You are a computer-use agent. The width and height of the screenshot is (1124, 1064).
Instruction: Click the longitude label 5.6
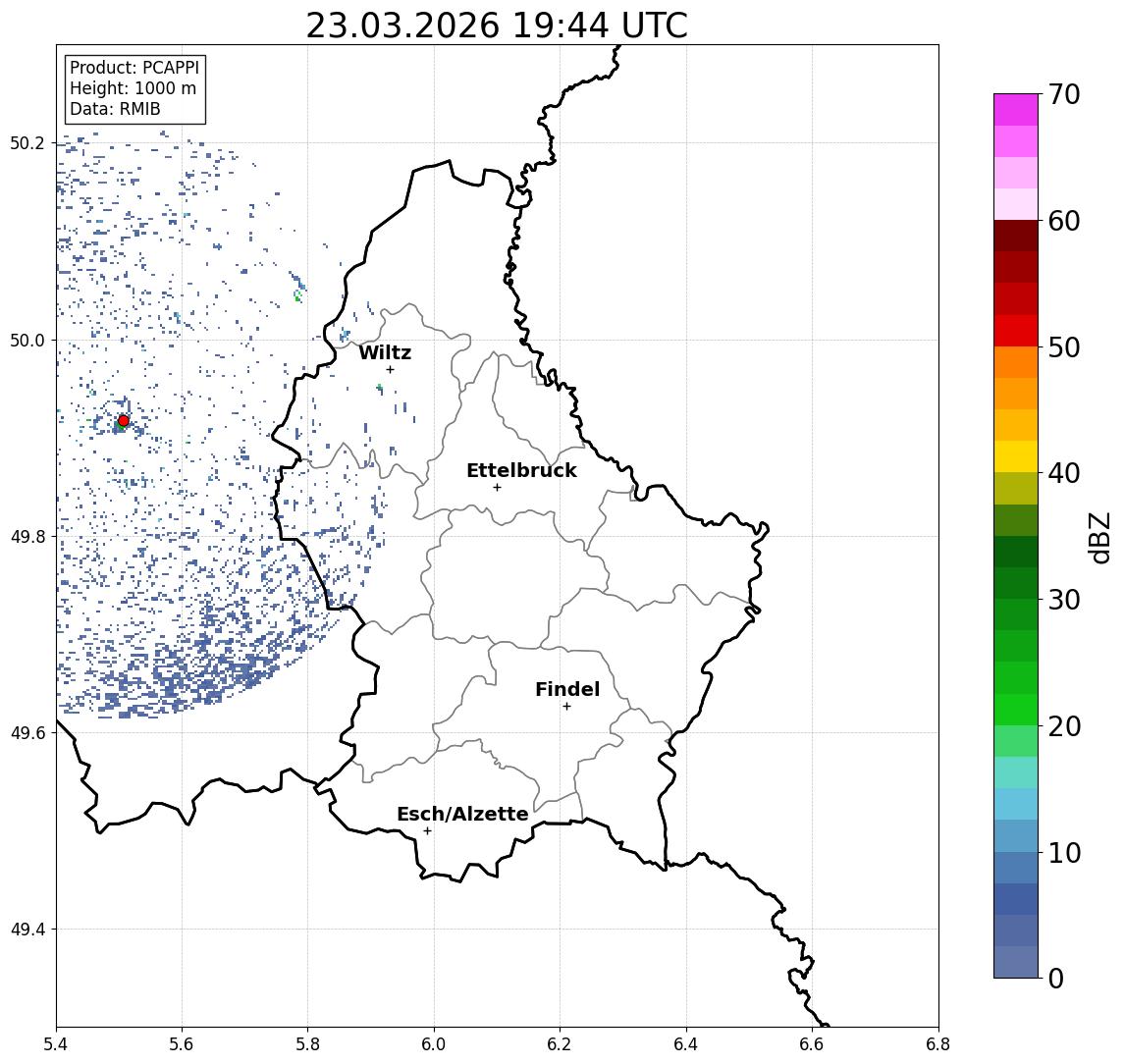[x=182, y=1044]
